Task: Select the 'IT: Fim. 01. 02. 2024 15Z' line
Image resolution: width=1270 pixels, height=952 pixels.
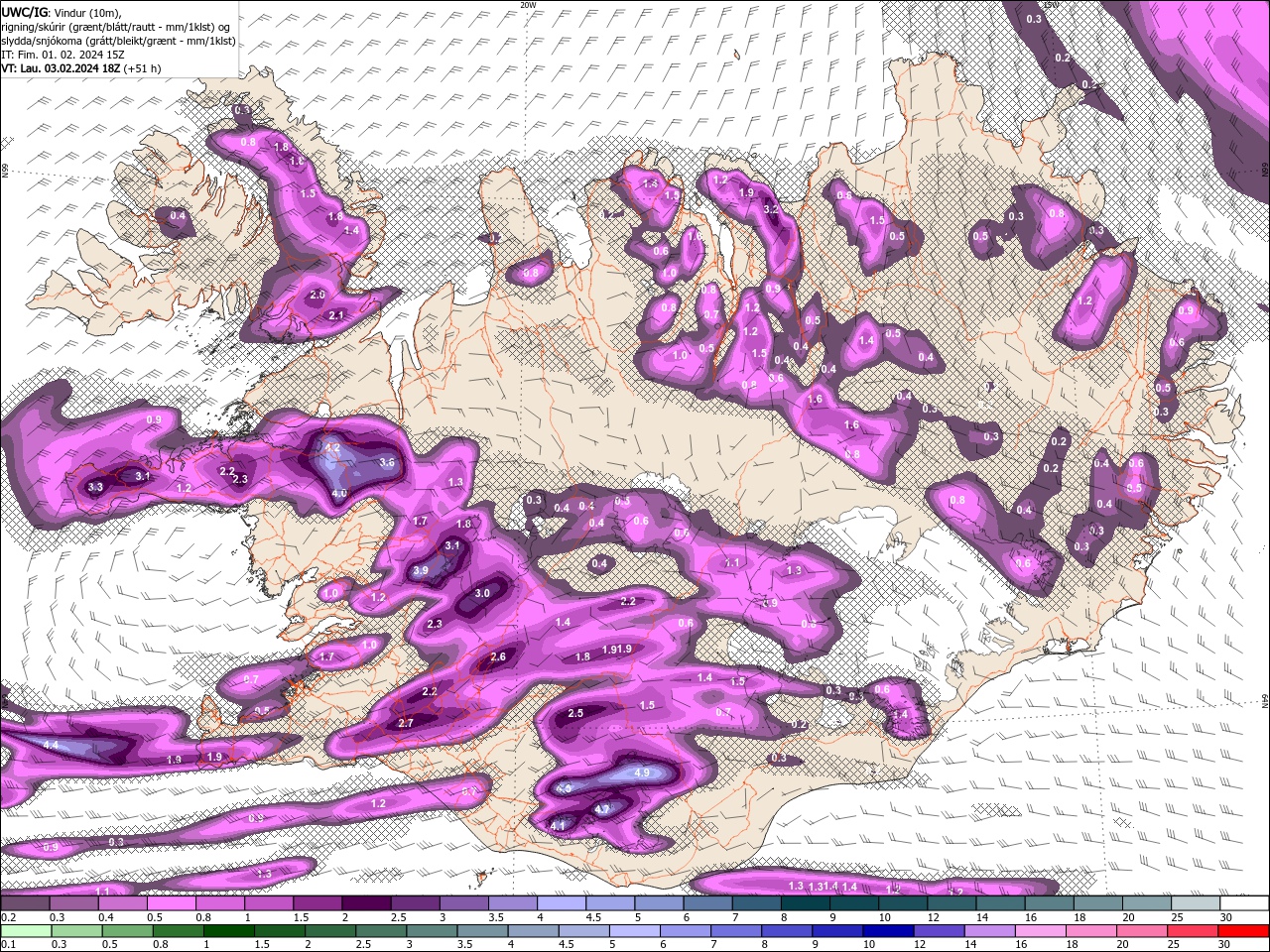Action: click(63, 55)
